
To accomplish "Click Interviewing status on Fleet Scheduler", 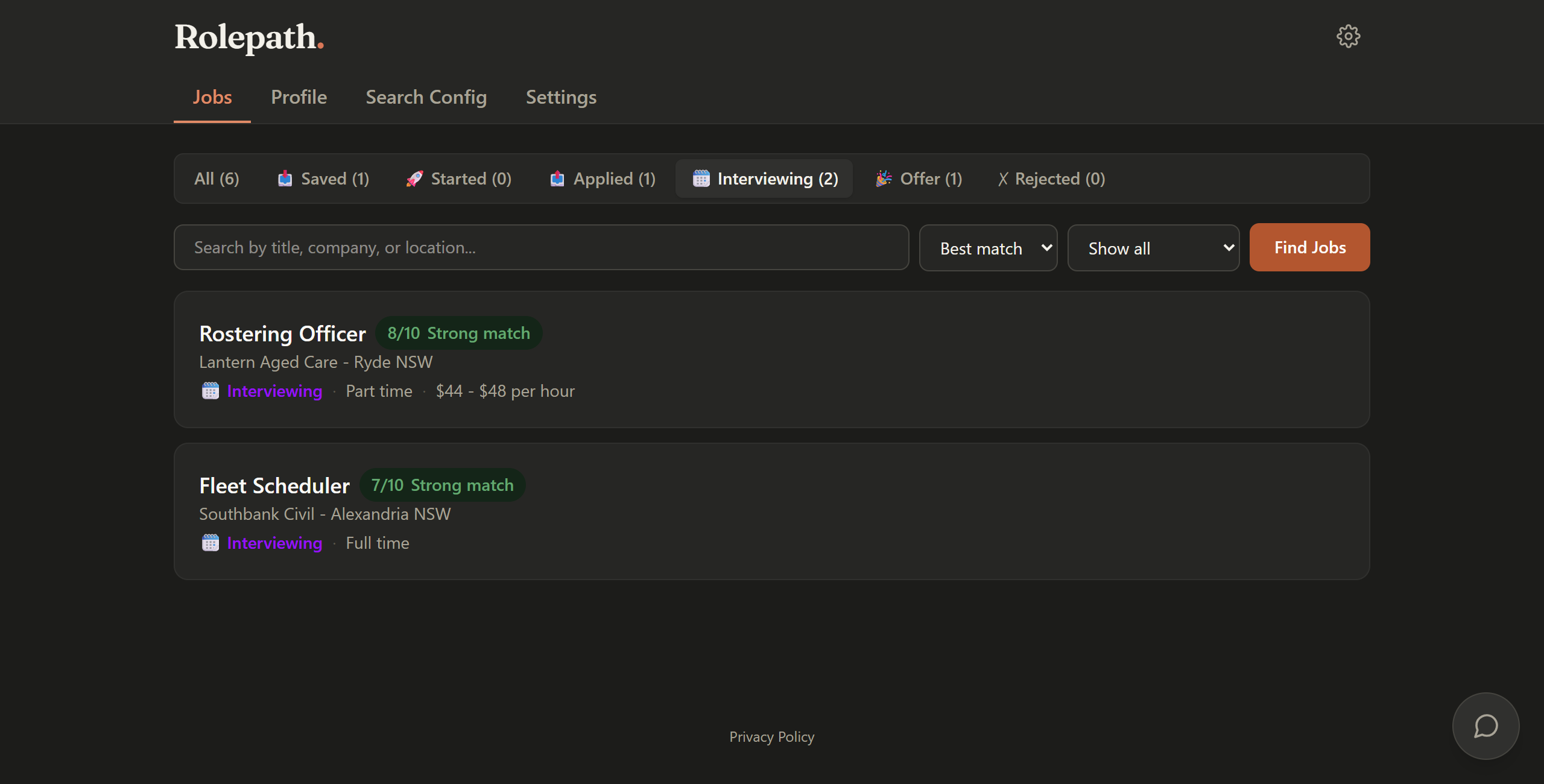I will tap(274, 543).
